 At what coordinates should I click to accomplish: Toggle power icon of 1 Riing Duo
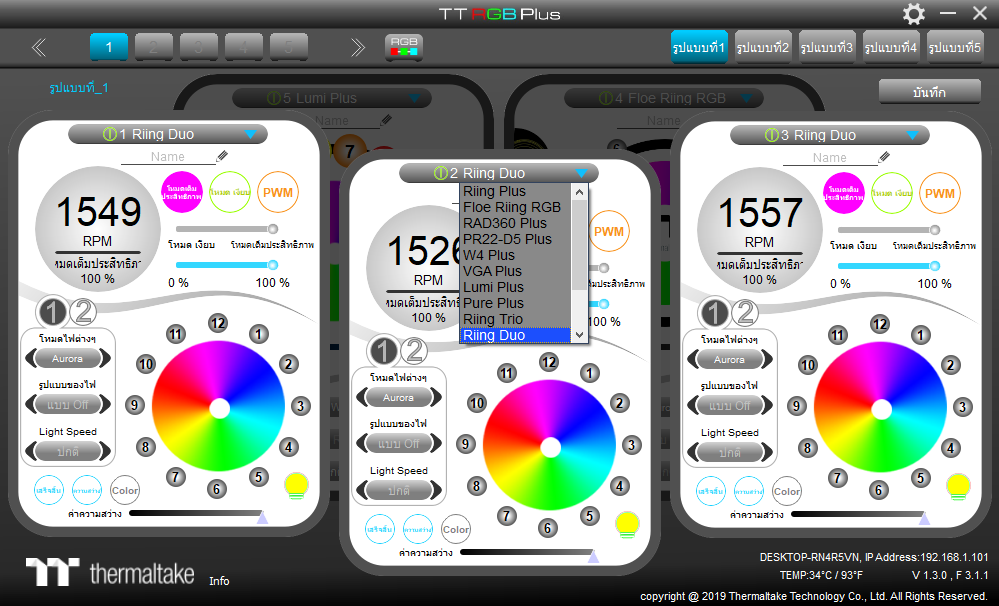(110, 135)
